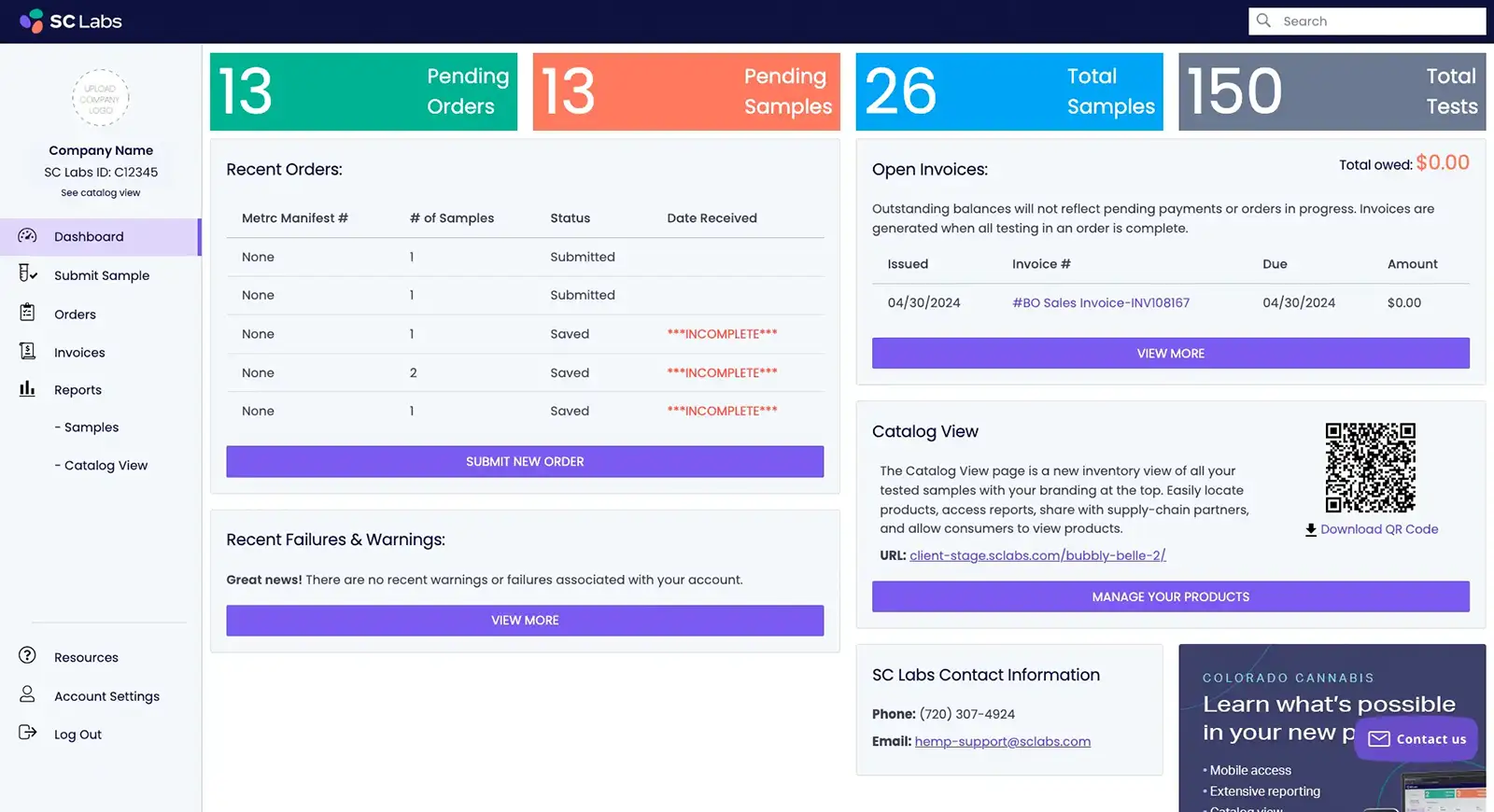Click SUBMIT NEW ORDER button
1494x812 pixels.
[x=525, y=461]
